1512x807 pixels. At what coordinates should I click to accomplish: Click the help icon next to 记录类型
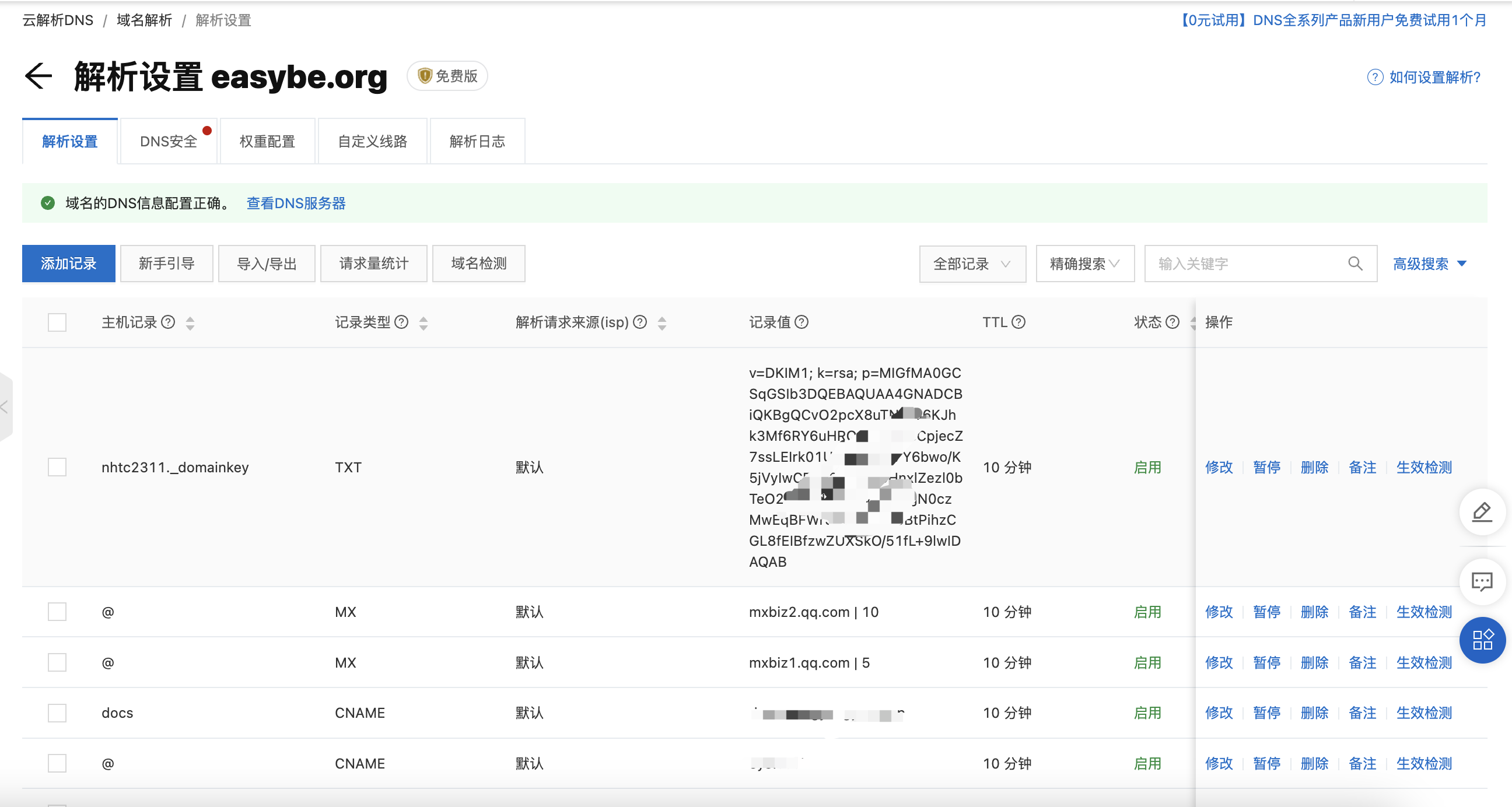coord(401,322)
